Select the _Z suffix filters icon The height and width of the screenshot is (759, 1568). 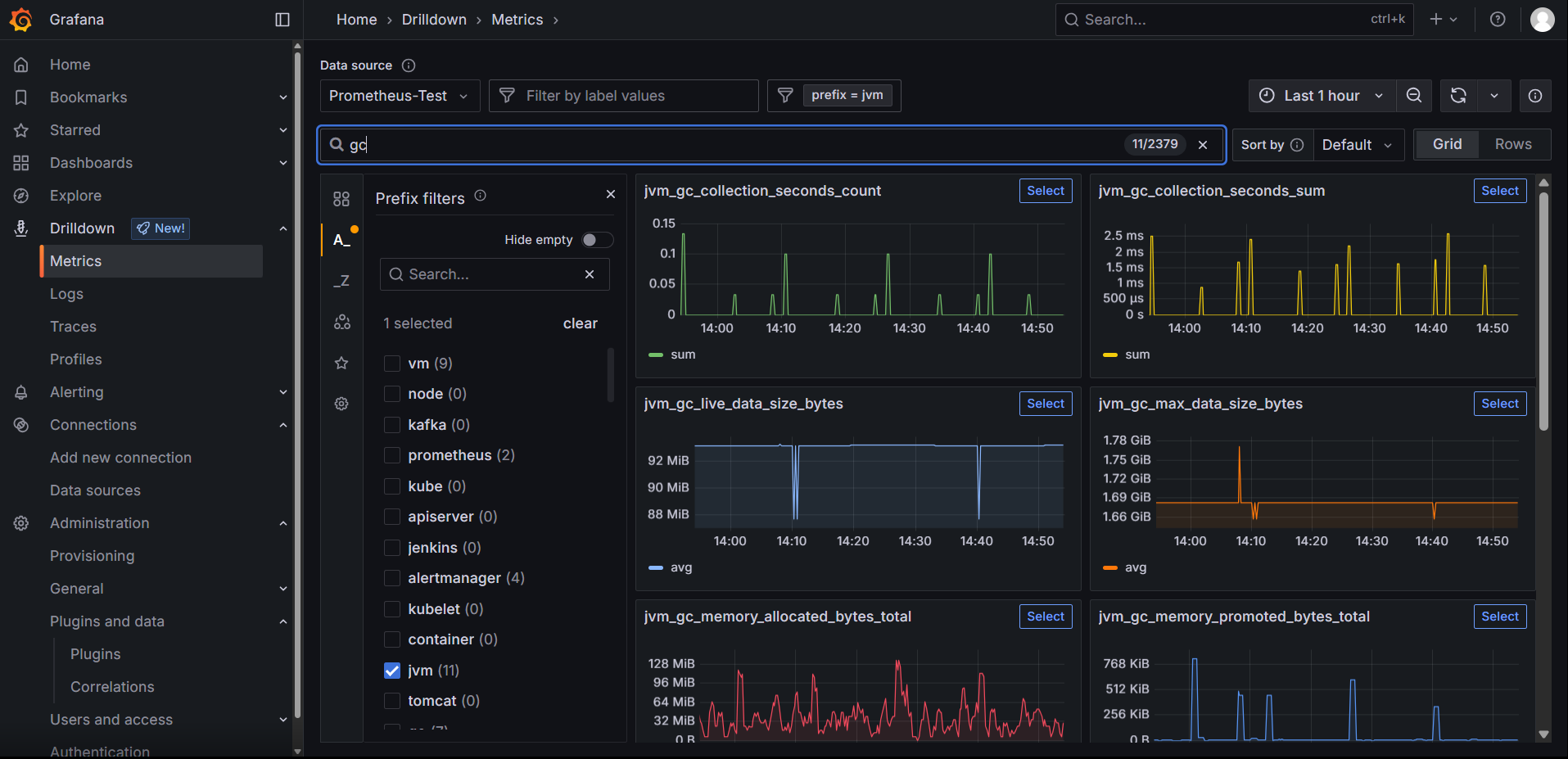tap(341, 281)
